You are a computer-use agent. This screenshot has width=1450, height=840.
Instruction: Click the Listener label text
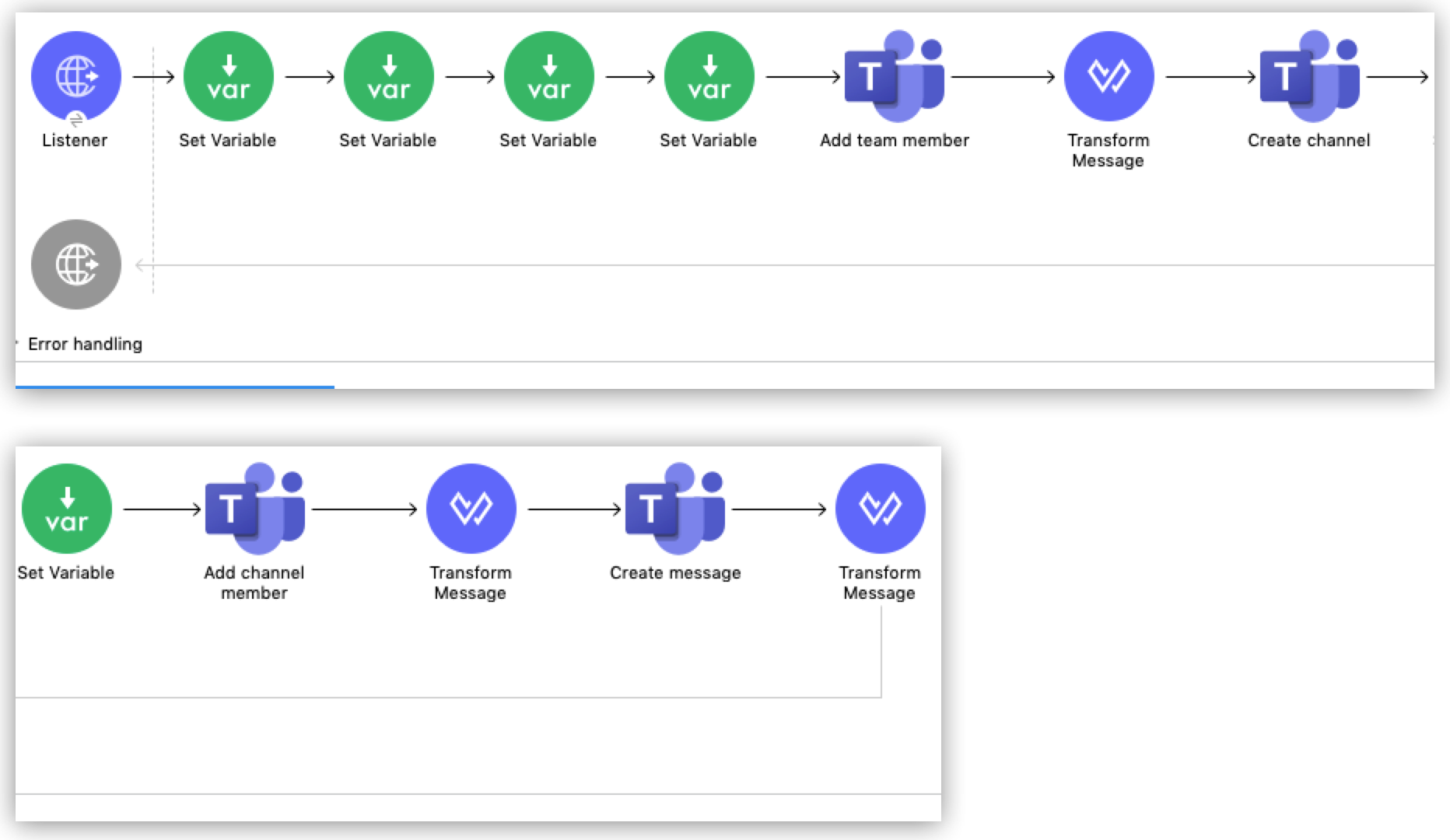[75, 140]
